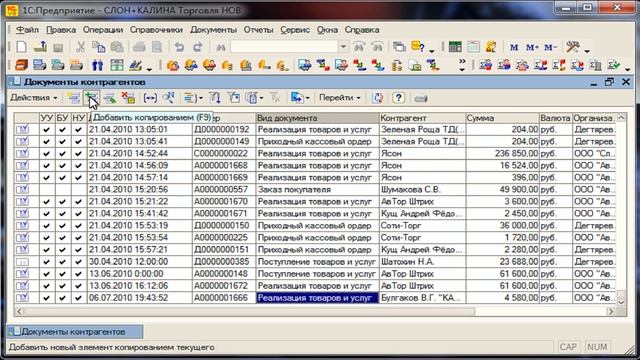The width and height of the screenshot is (640, 360).
Task: Click the Валюта column header
Action: tap(556, 118)
